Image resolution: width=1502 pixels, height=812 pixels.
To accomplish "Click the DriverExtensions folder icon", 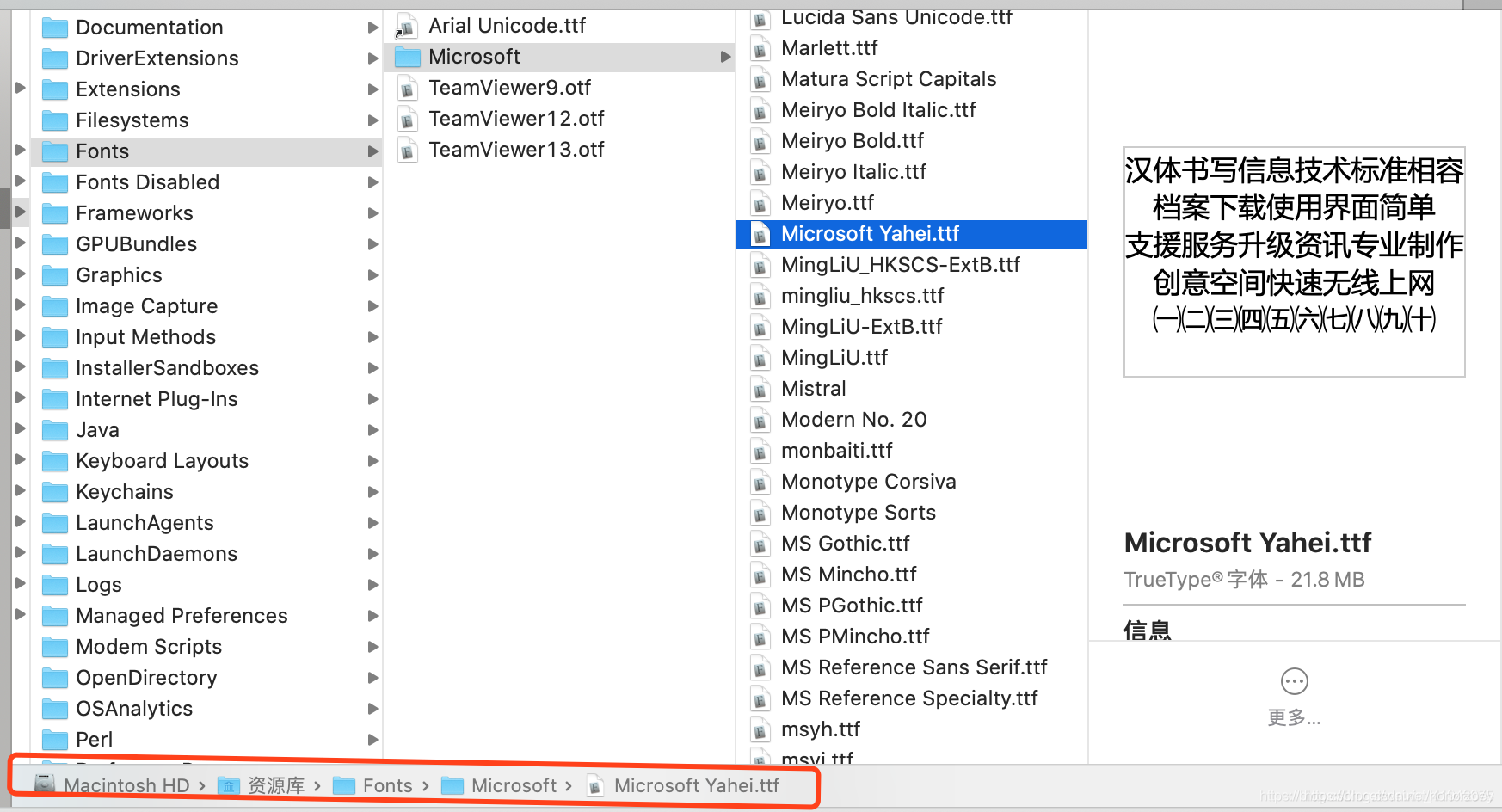I will [55, 58].
